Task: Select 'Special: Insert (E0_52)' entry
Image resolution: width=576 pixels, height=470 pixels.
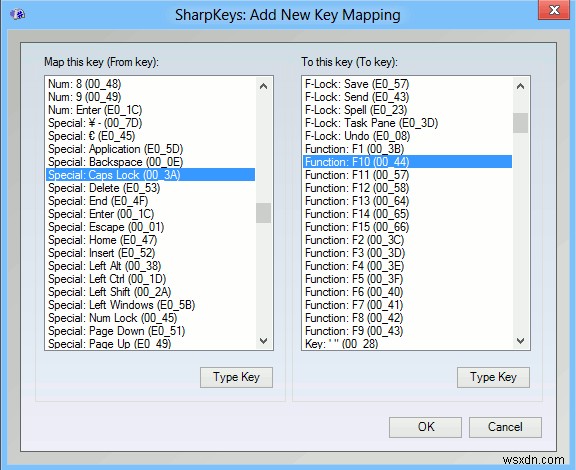Action: [x=150, y=253]
